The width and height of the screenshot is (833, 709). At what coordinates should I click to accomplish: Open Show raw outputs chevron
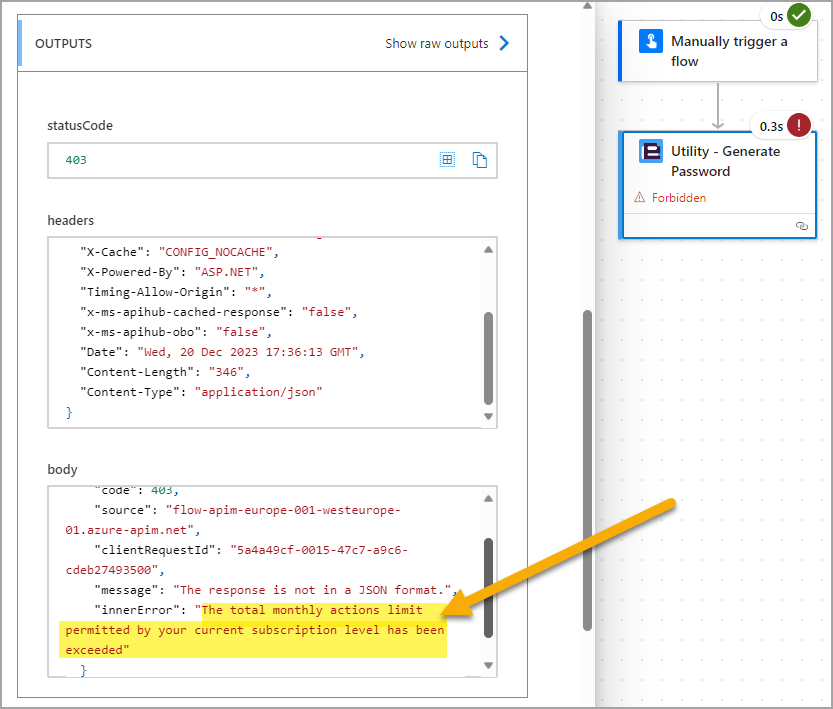point(504,43)
